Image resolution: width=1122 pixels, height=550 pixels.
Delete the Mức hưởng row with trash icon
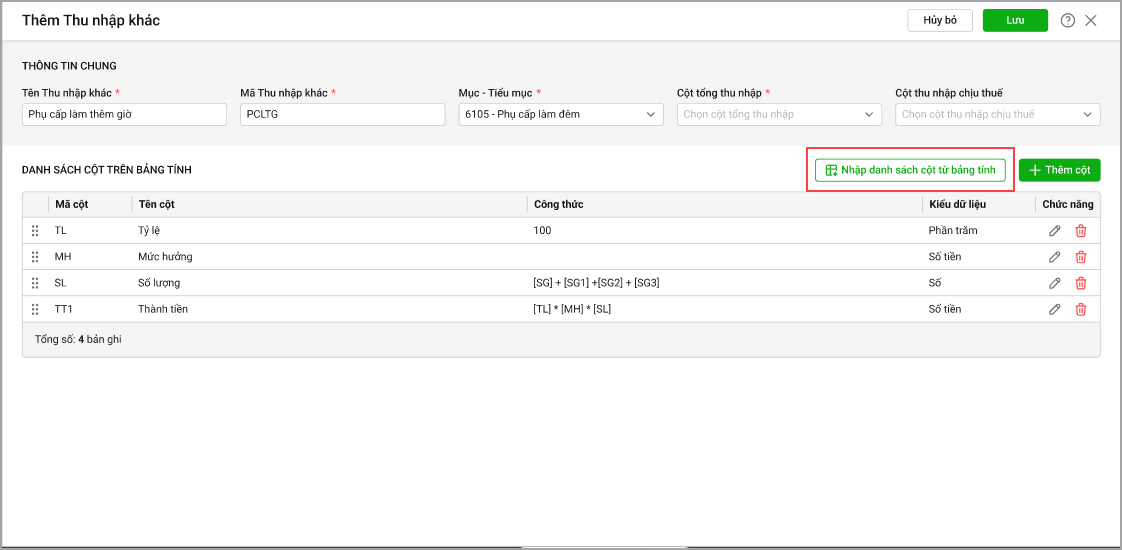[1080, 257]
